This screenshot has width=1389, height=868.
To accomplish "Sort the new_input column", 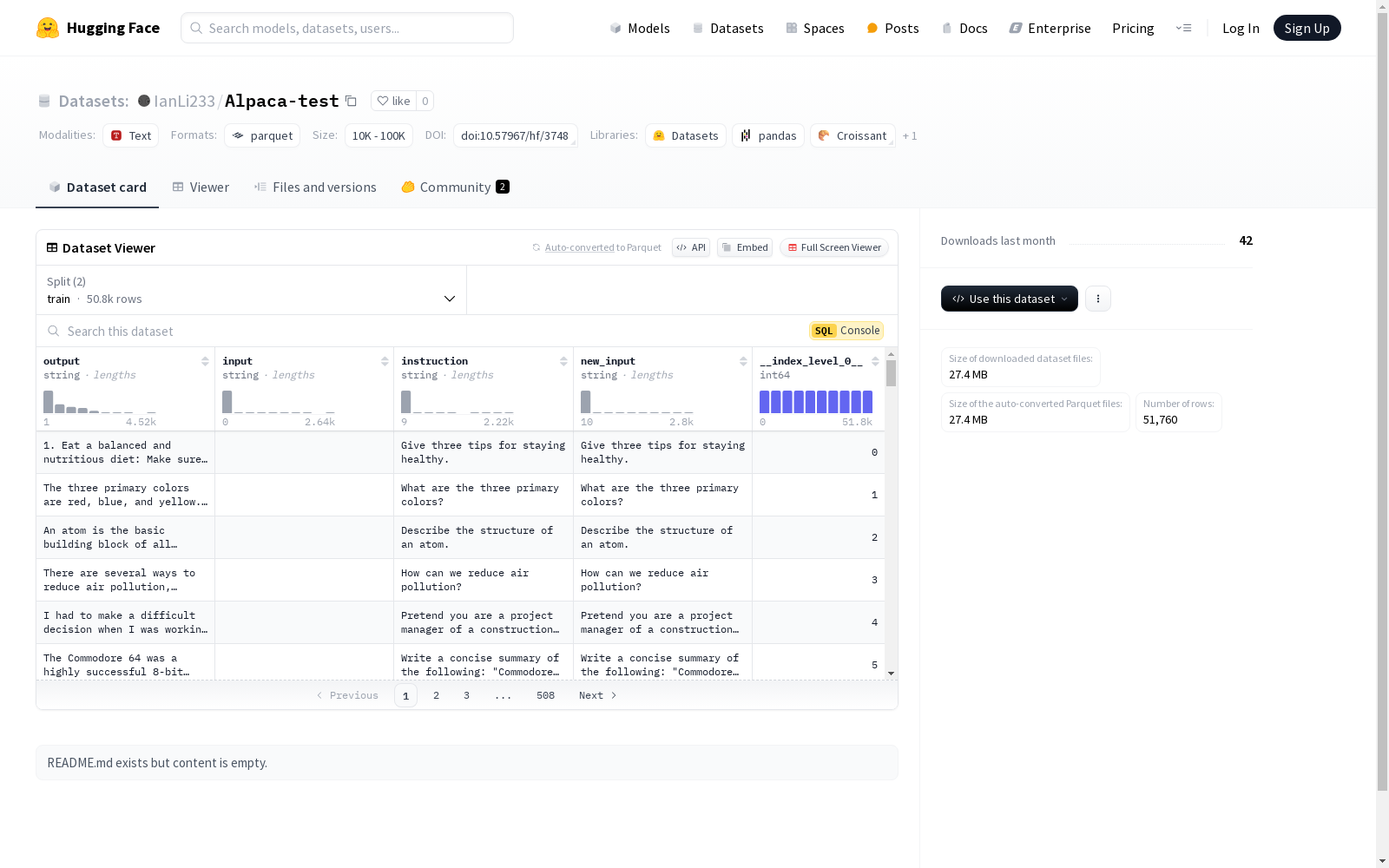I will (x=743, y=361).
